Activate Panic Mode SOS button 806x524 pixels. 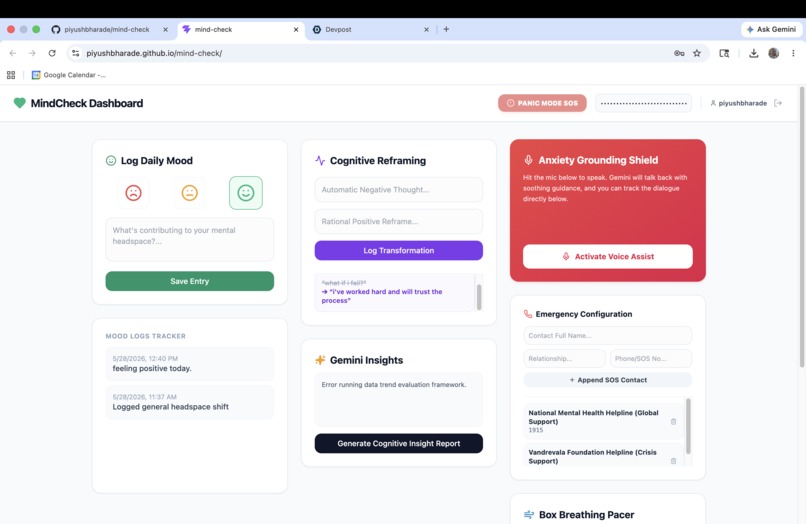coord(542,103)
